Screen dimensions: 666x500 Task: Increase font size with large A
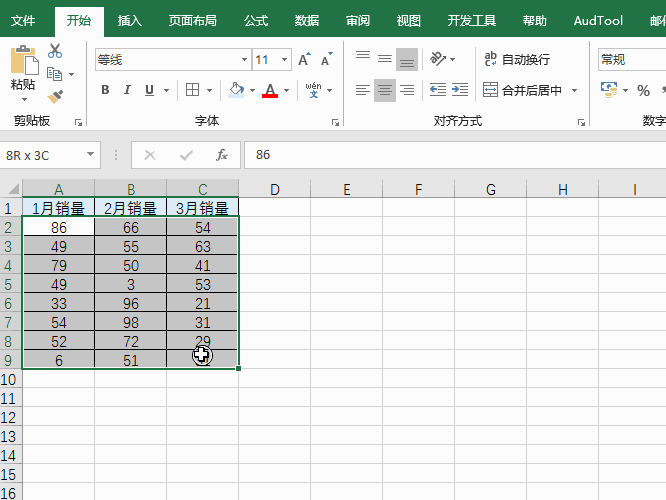click(x=304, y=59)
